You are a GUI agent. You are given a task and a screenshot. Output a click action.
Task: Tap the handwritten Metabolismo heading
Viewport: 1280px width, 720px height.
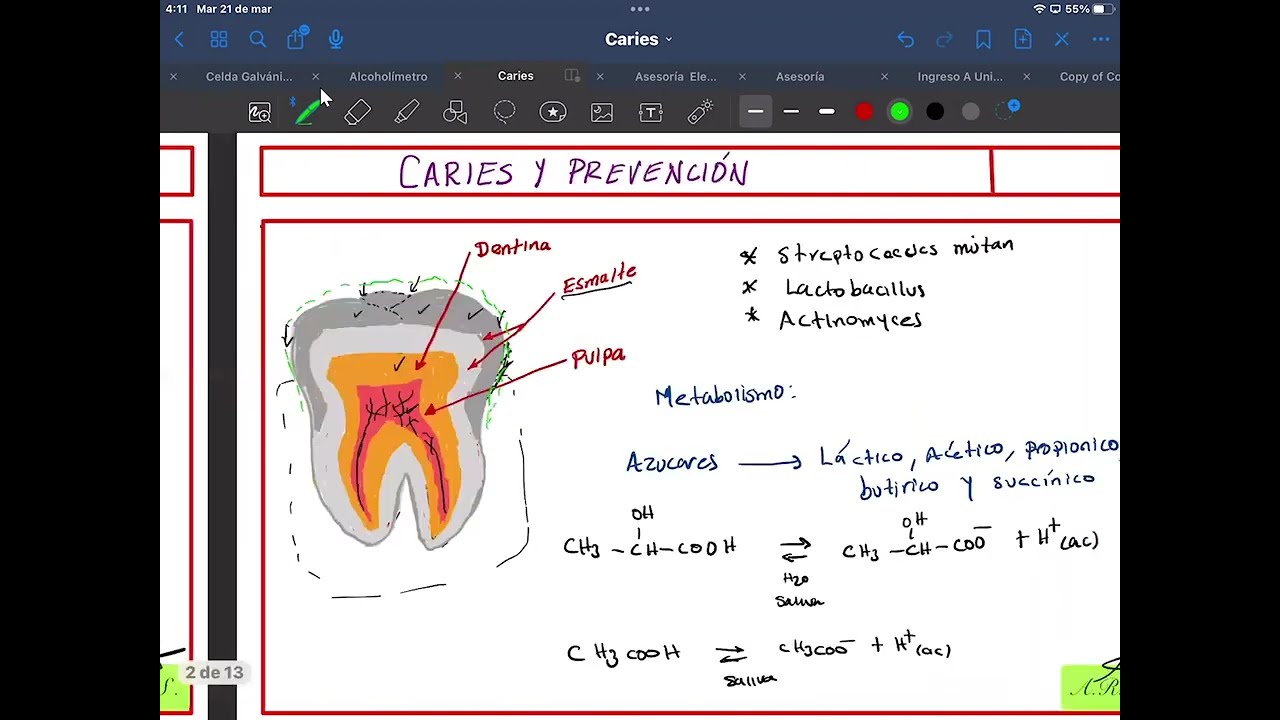click(725, 395)
